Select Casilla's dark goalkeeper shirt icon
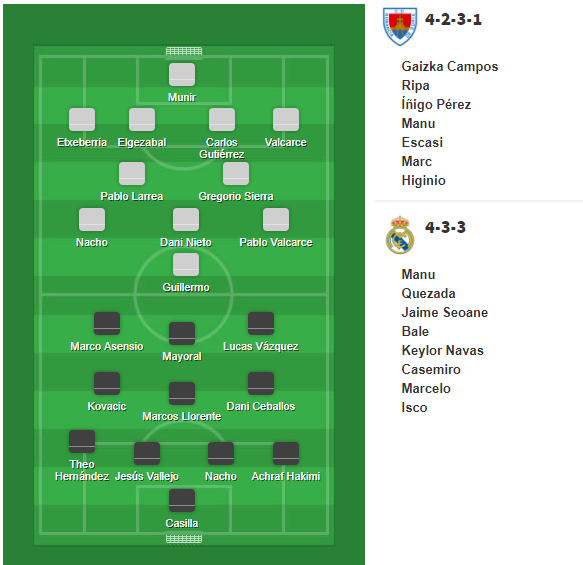The width and height of the screenshot is (583, 565). click(182, 500)
